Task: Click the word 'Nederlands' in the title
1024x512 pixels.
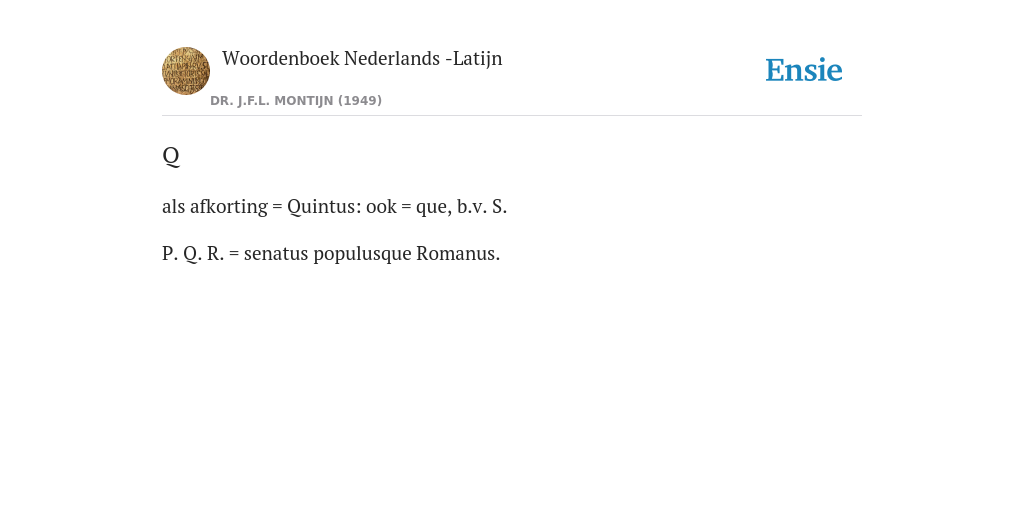Action: point(392,58)
